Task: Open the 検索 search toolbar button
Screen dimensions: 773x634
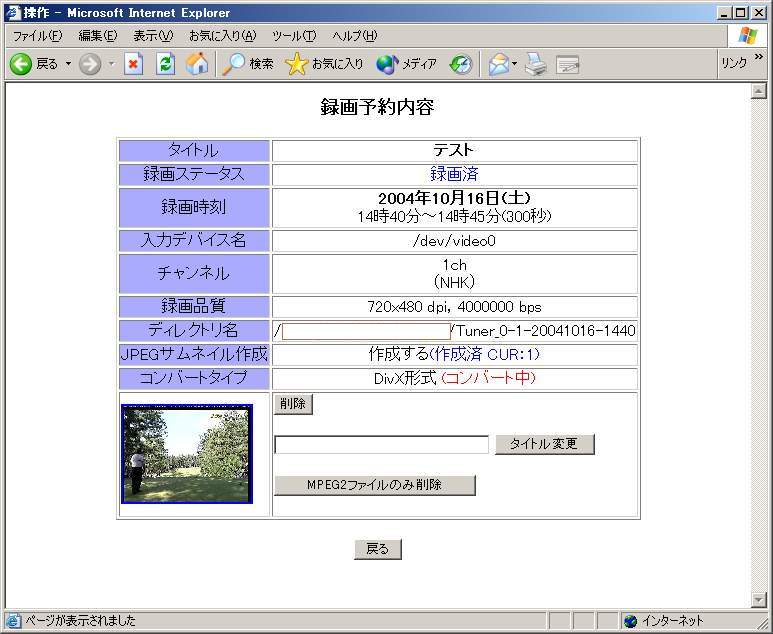Action: tap(247, 64)
